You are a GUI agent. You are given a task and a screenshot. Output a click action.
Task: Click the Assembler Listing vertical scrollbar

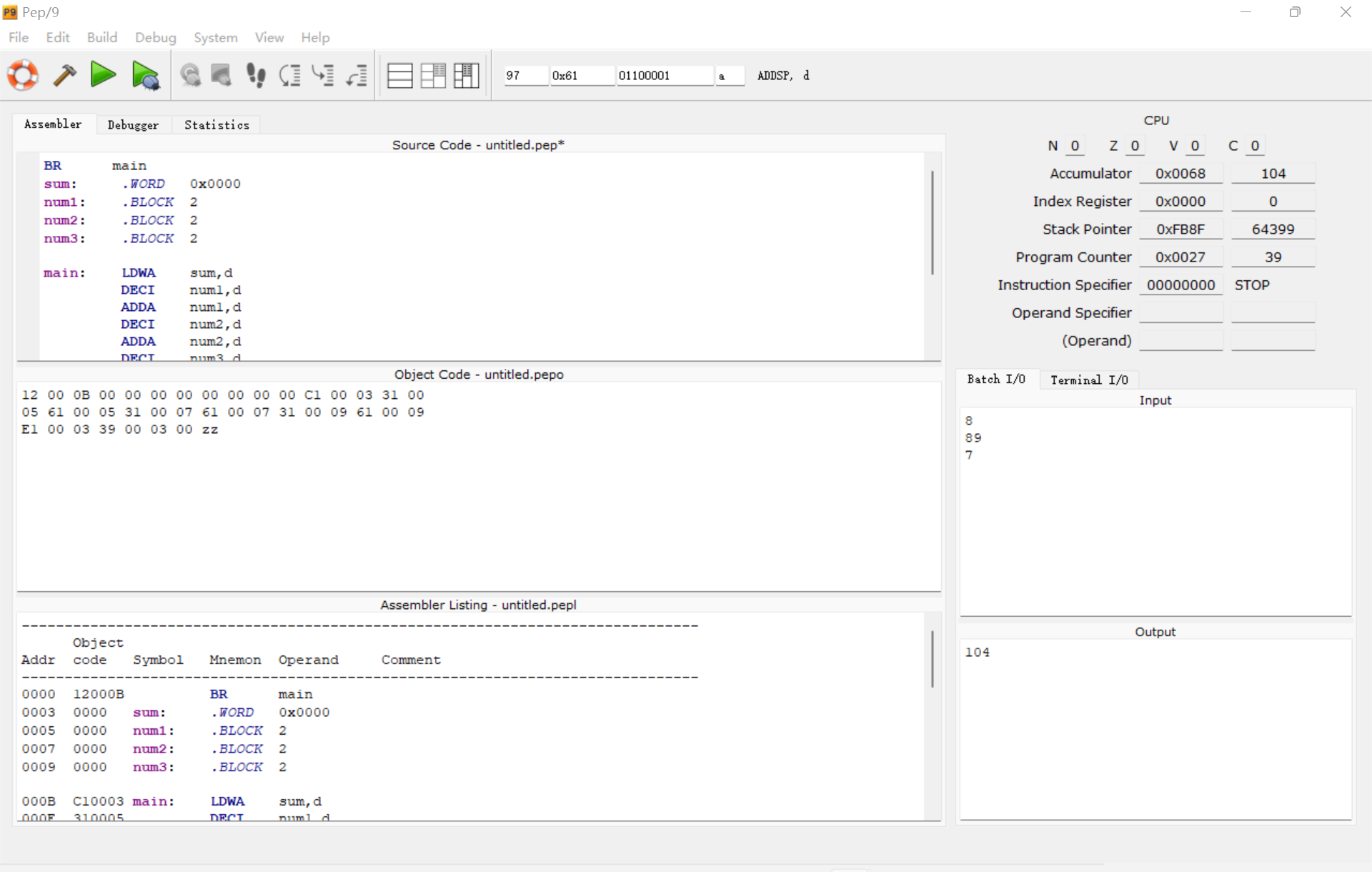932,659
